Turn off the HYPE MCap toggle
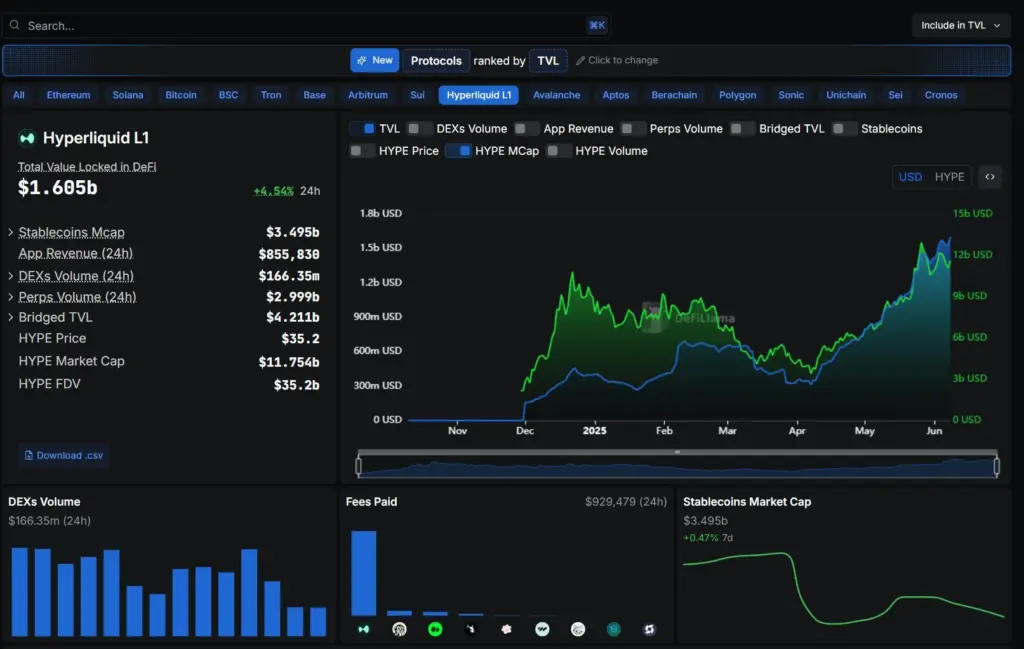This screenshot has height=649, width=1024. [458, 151]
